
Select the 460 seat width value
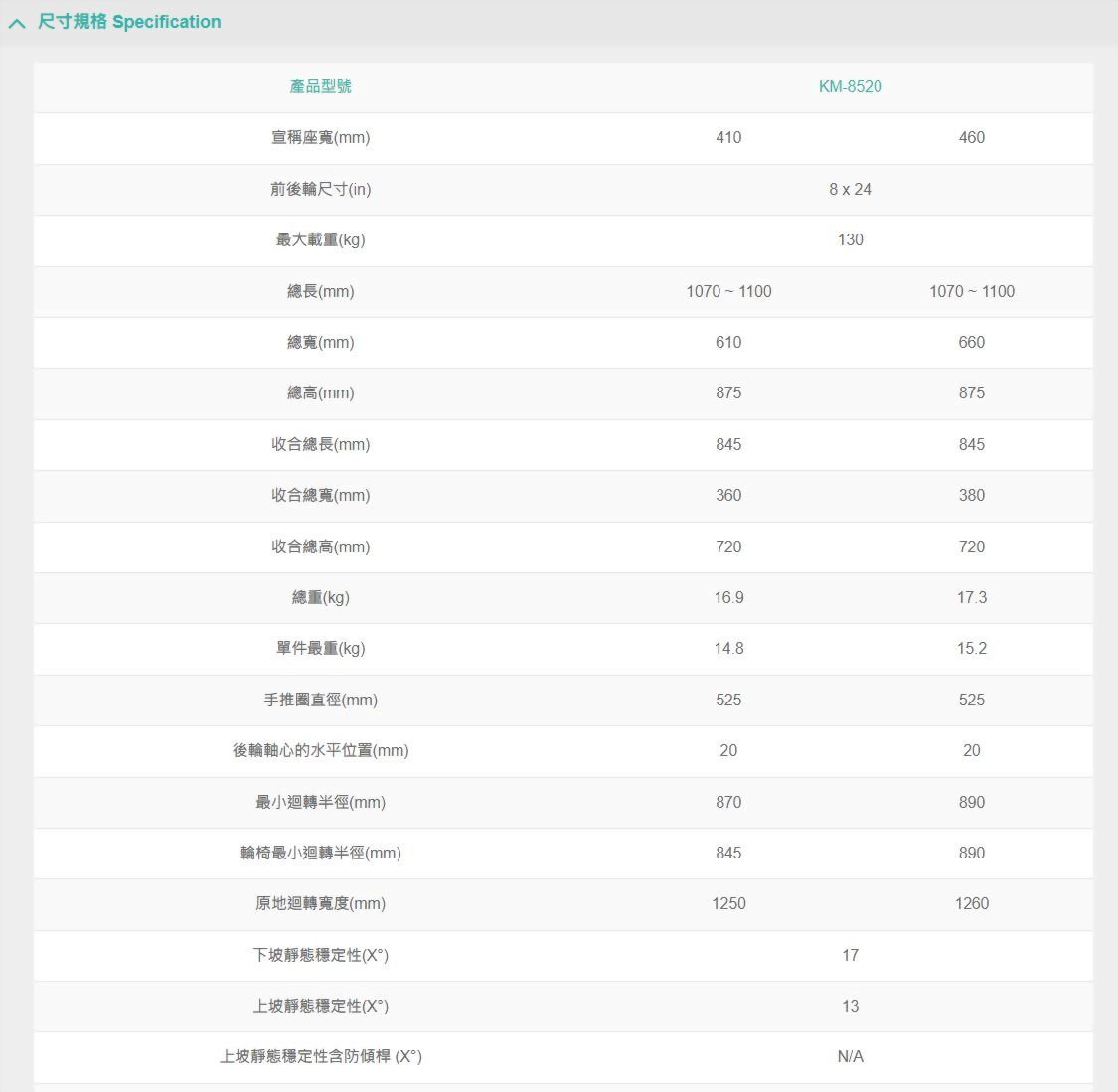971,137
